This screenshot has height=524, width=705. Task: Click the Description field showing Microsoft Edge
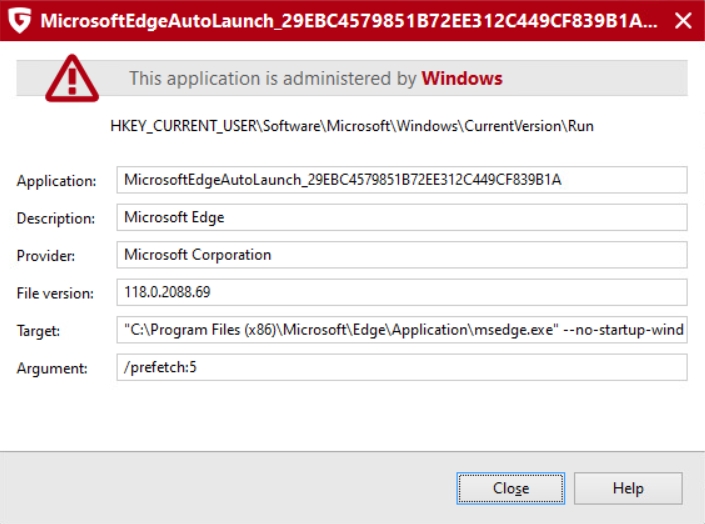402,217
